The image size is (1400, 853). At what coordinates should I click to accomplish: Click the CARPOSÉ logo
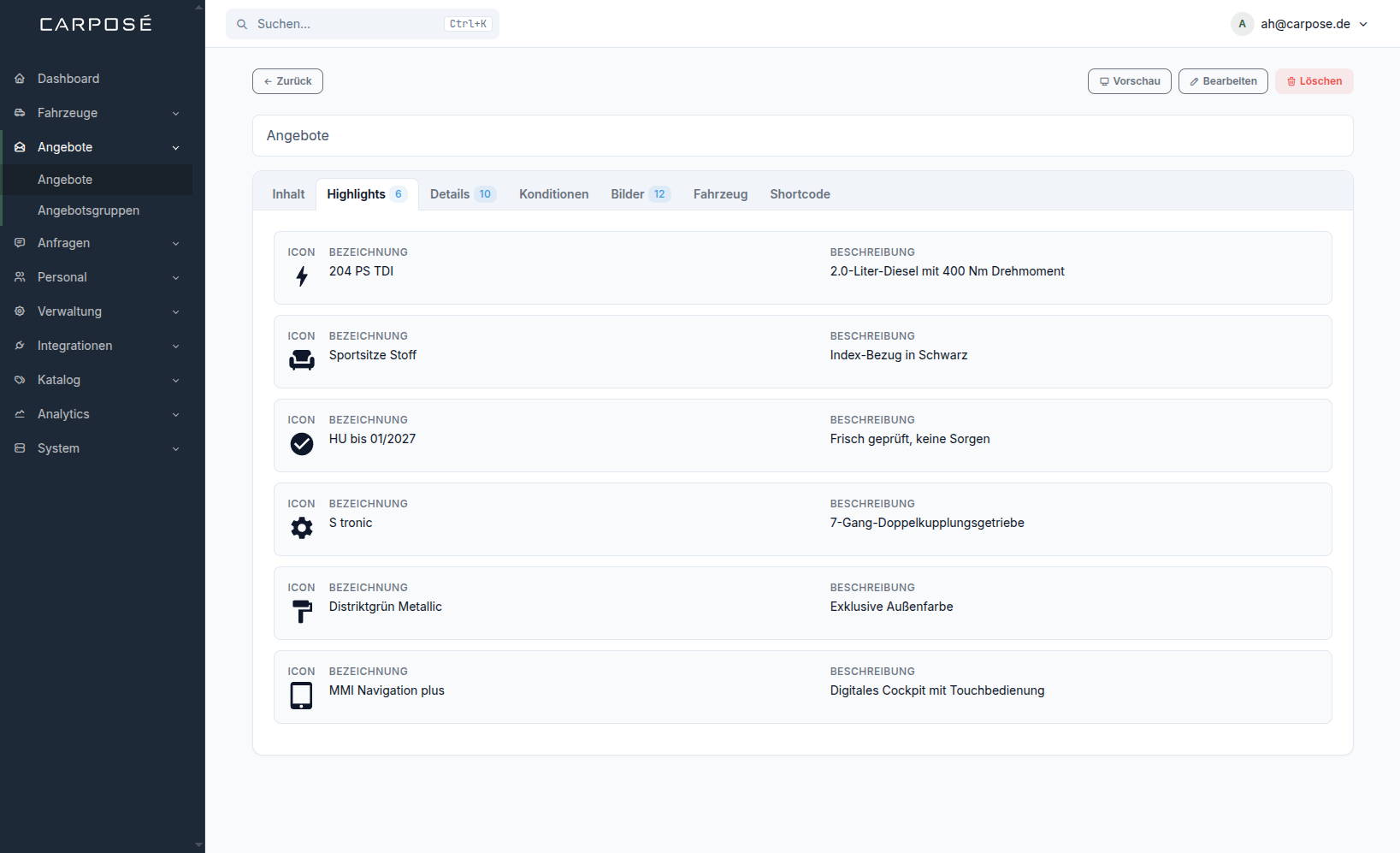(96, 24)
